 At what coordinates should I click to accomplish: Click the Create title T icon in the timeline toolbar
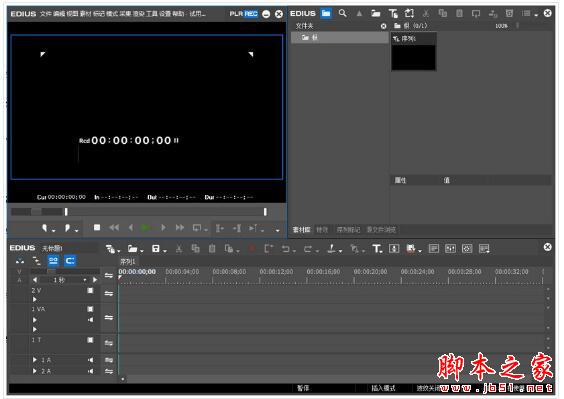(377, 248)
